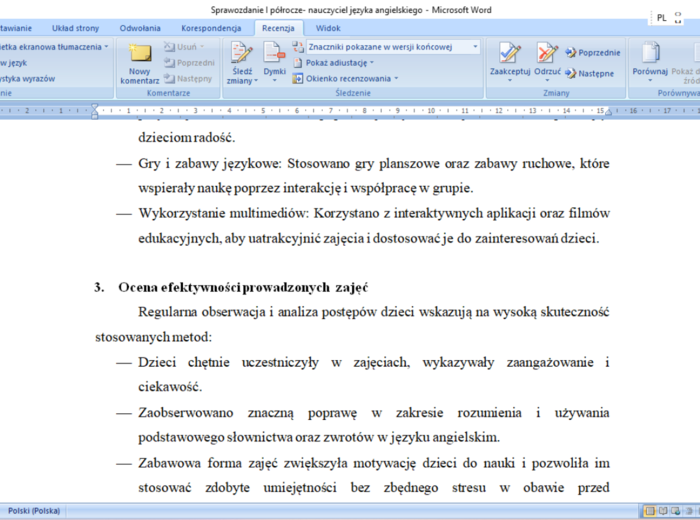Click the heading Ocena efektywności prowadzonych zajęć

(243, 287)
